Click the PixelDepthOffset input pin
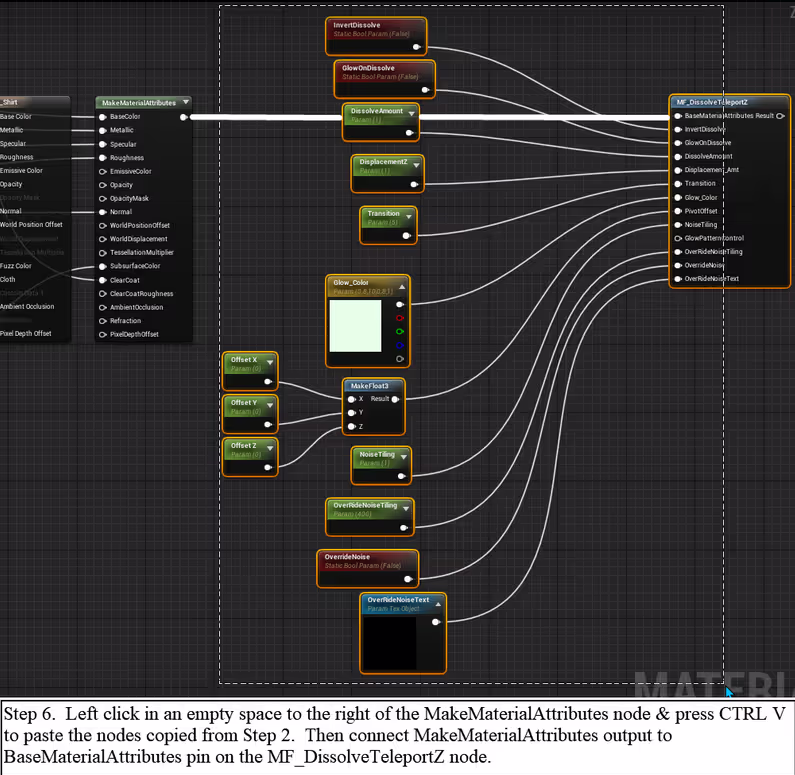795x775 pixels. [x=102, y=335]
